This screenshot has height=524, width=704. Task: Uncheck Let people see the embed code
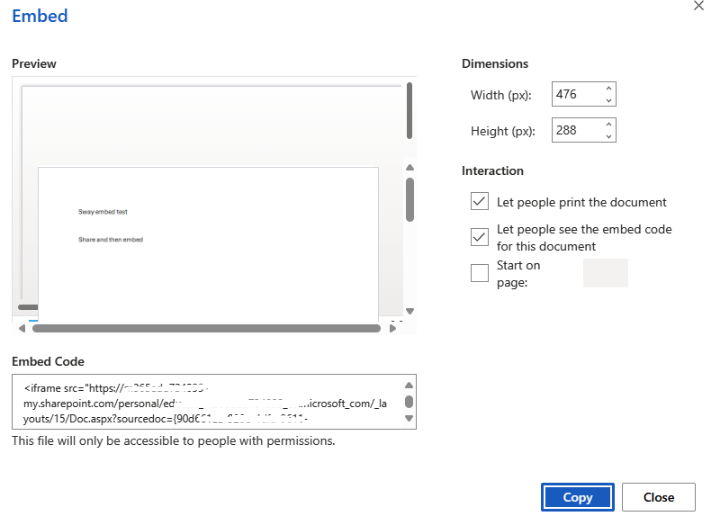(480, 237)
